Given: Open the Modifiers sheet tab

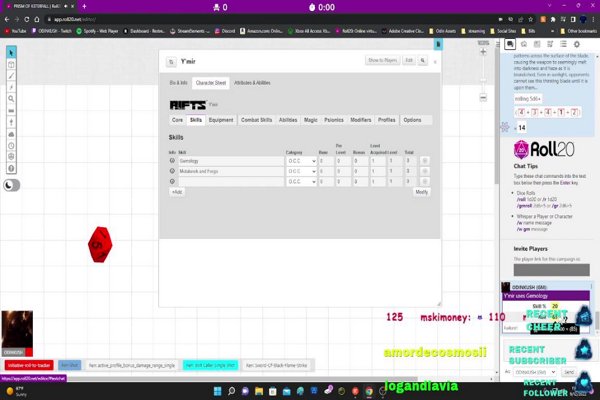Looking at the screenshot, I should click(361, 120).
